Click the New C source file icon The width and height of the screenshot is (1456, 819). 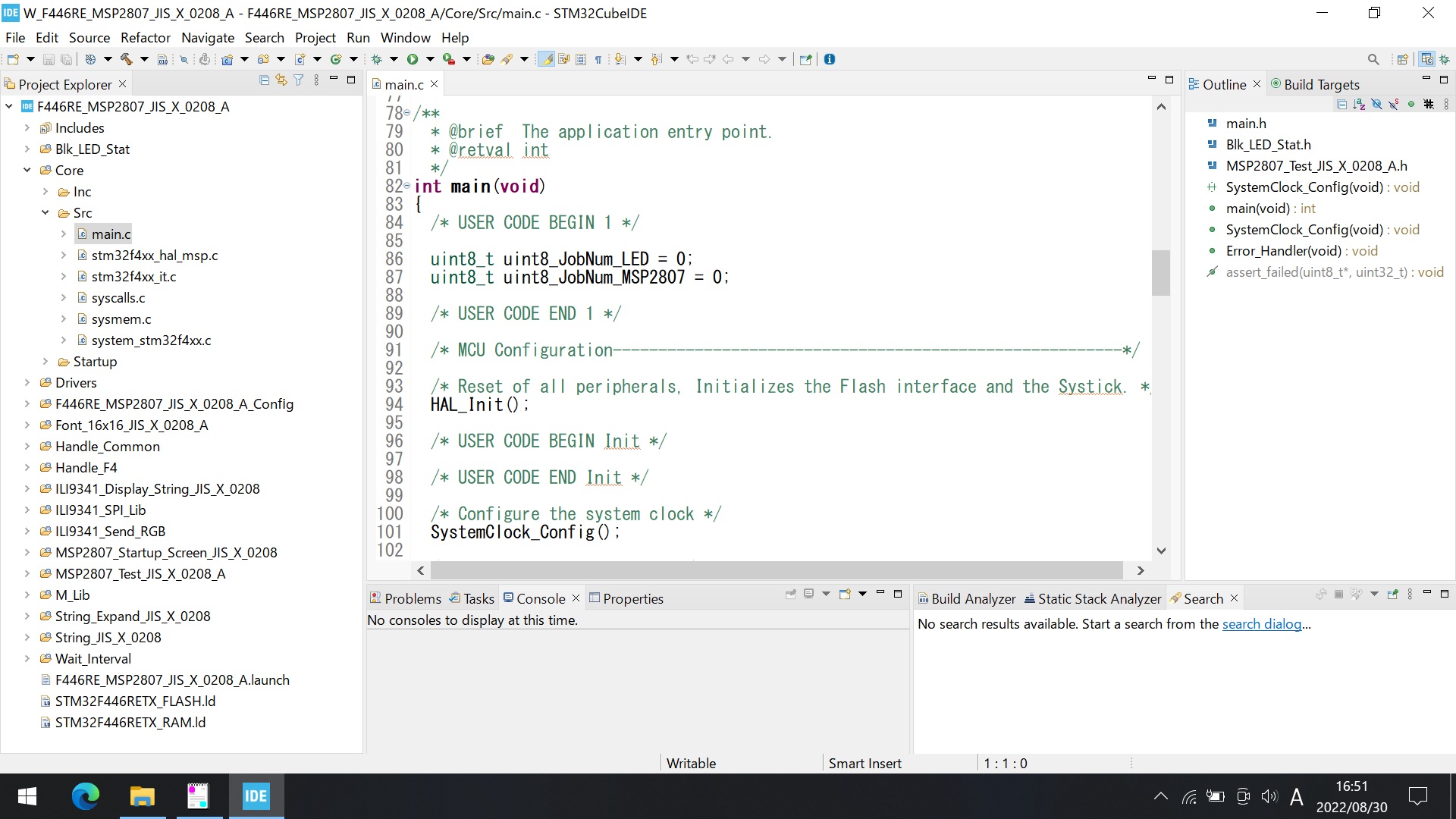300,59
